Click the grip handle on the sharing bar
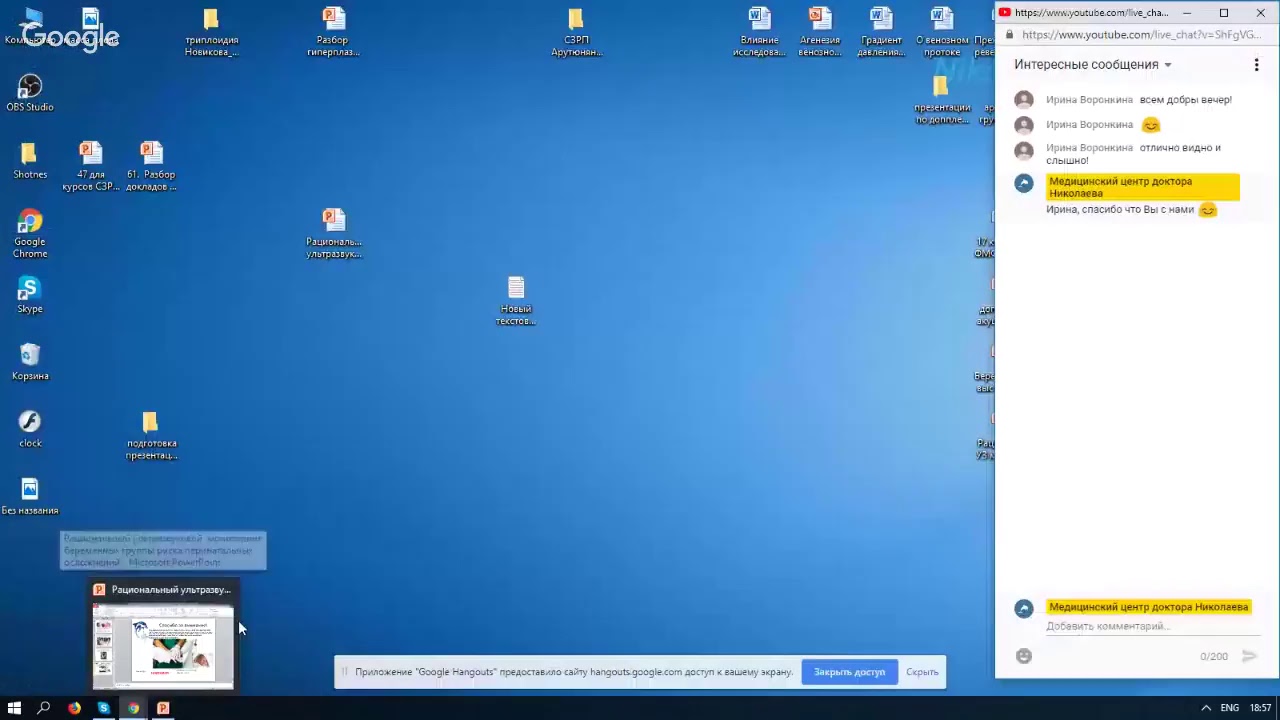The image size is (1280, 720). coord(343,672)
